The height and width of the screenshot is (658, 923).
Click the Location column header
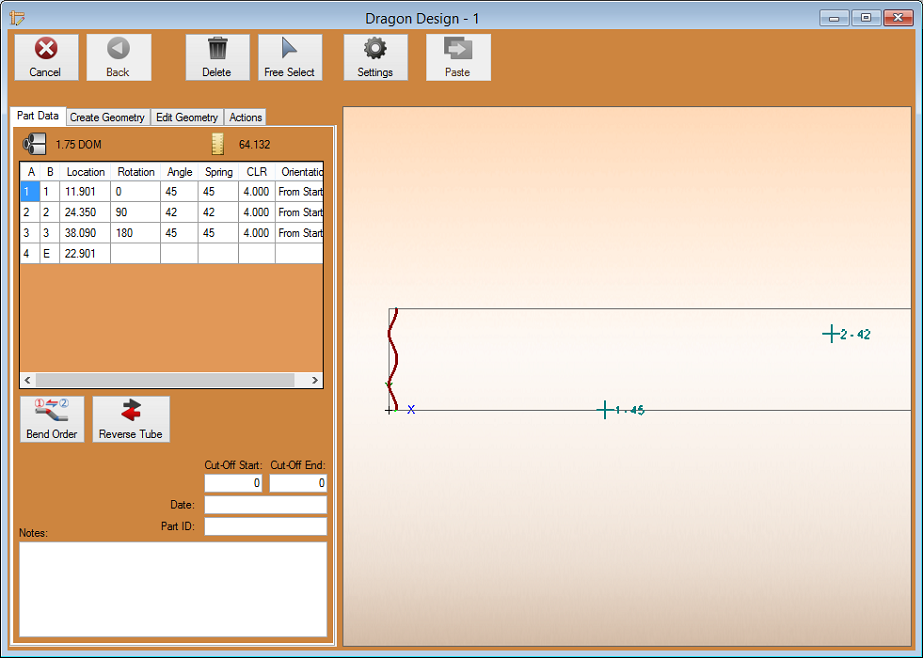(x=85, y=172)
